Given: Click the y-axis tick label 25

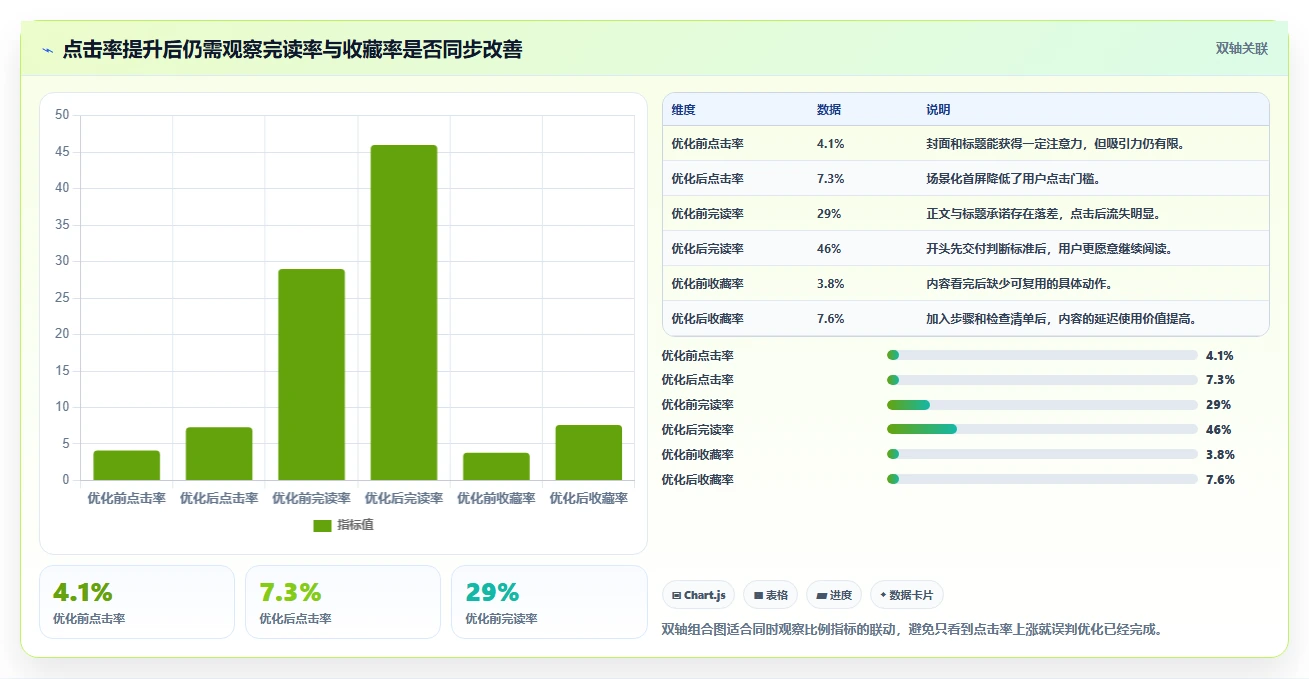Looking at the screenshot, I should click(x=62, y=298).
